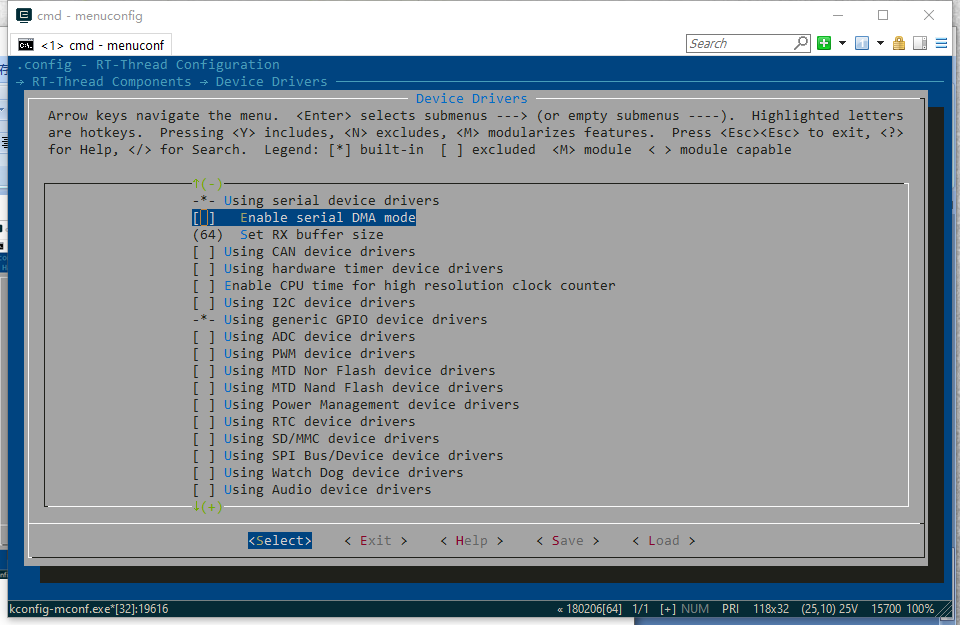960x625 pixels.
Task: Toggle Using PWM device drivers checkbox
Action: click(x=204, y=354)
